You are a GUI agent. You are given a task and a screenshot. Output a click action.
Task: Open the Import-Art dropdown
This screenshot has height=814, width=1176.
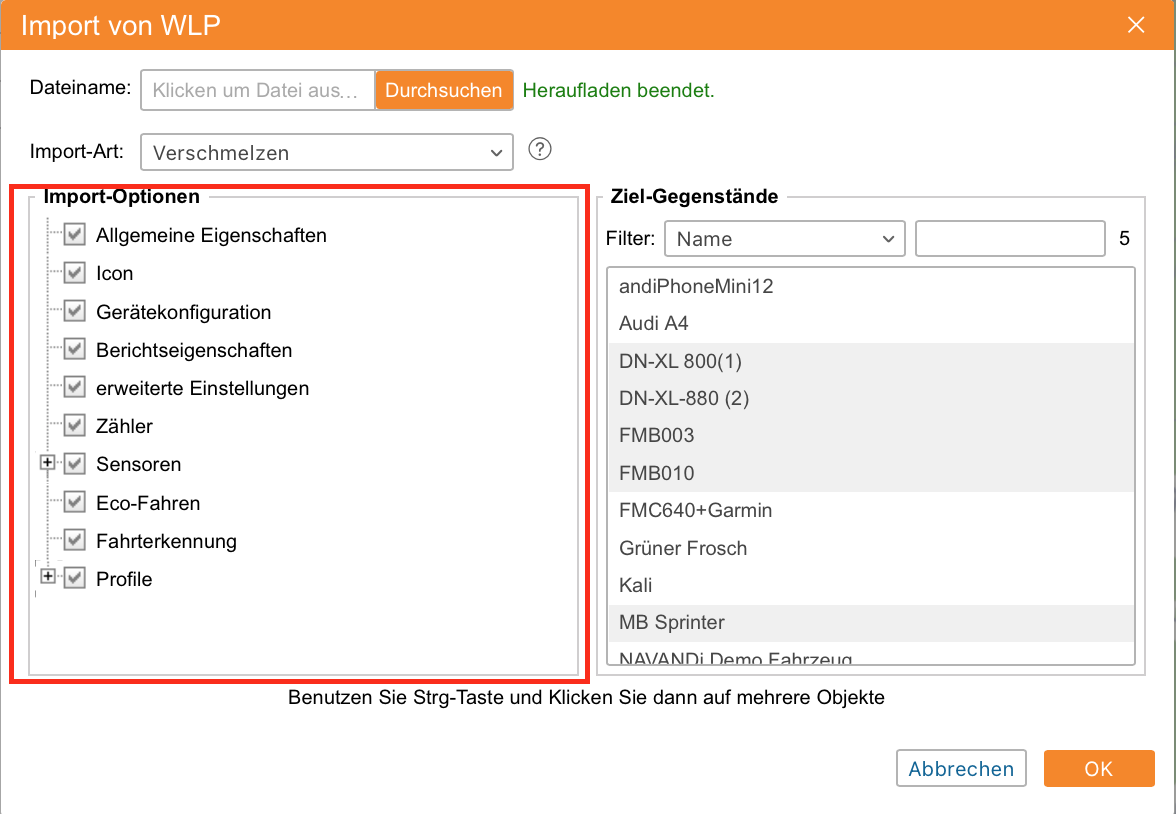click(326, 153)
